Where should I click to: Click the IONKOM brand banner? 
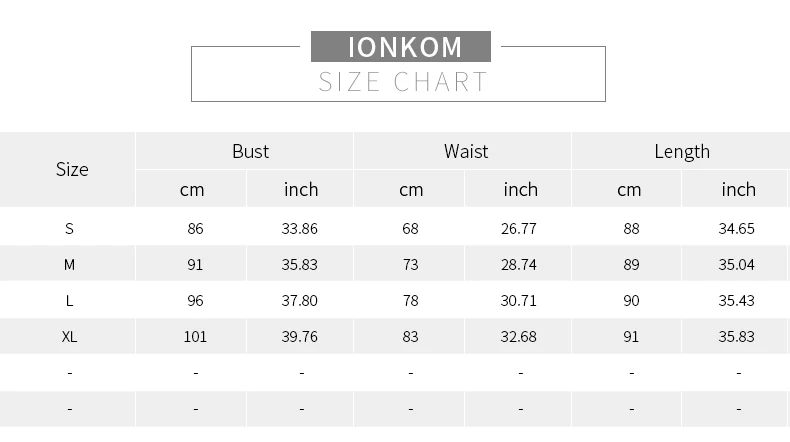pyautogui.click(x=401, y=46)
